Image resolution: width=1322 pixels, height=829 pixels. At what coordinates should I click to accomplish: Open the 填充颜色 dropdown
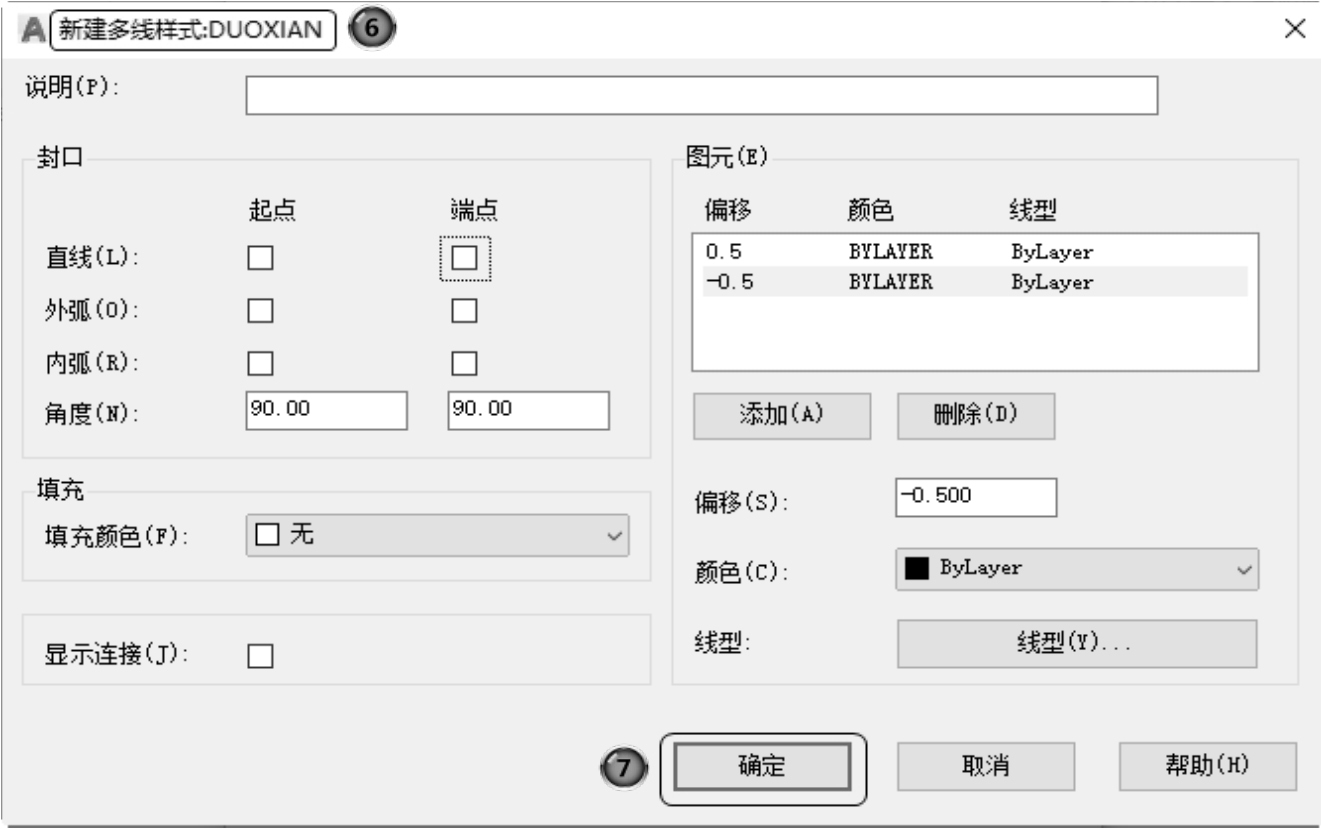click(x=437, y=536)
